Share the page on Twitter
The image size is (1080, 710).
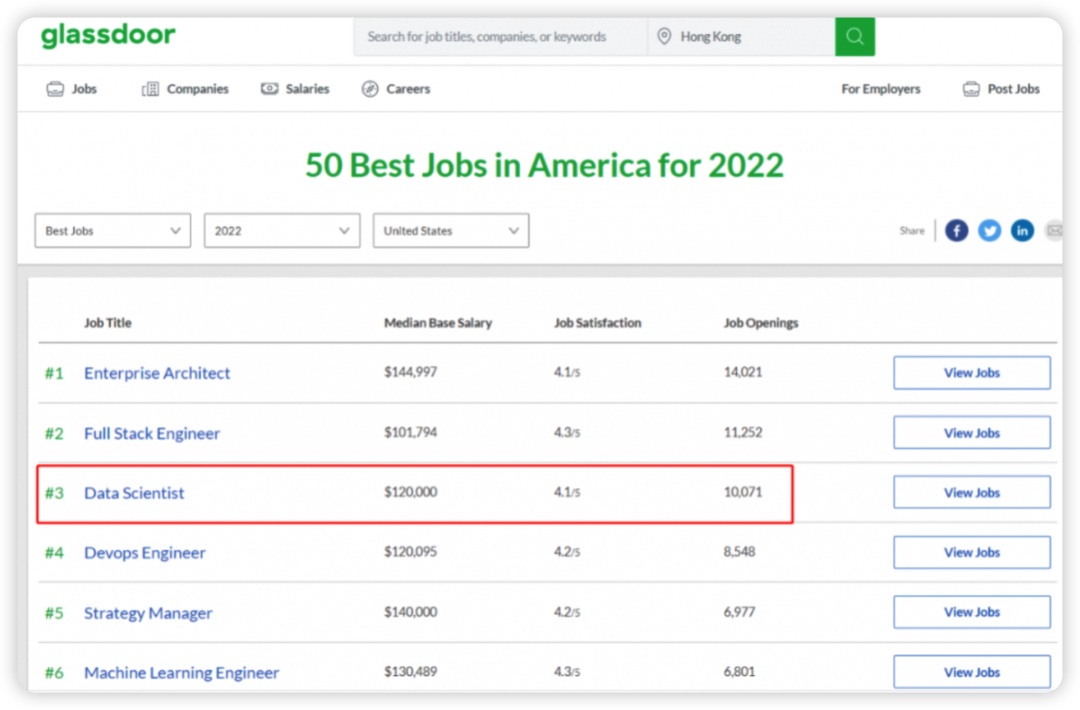click(x=989, y=231)
